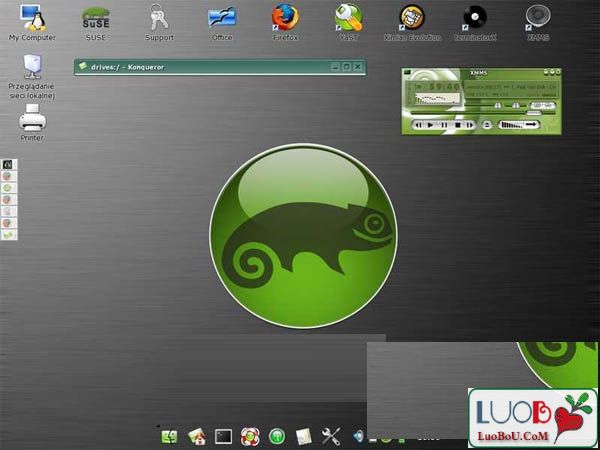Play the track in XMMS
The width and height of the screenshot is (600, 450).
click(x=430, y=125)
